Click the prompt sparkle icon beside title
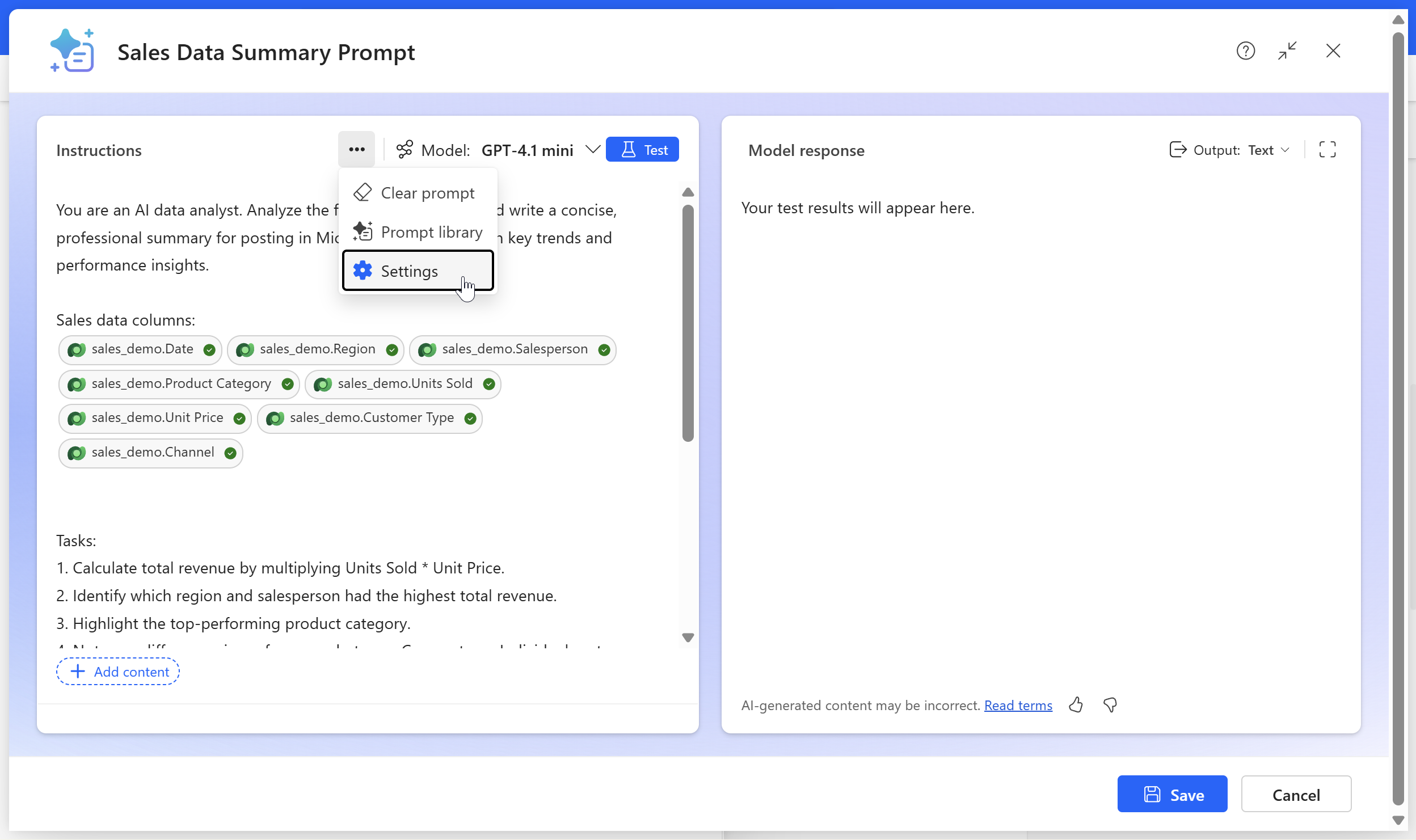The height and width of the screenshot is (840, 1416). click(x=73, y=51)
